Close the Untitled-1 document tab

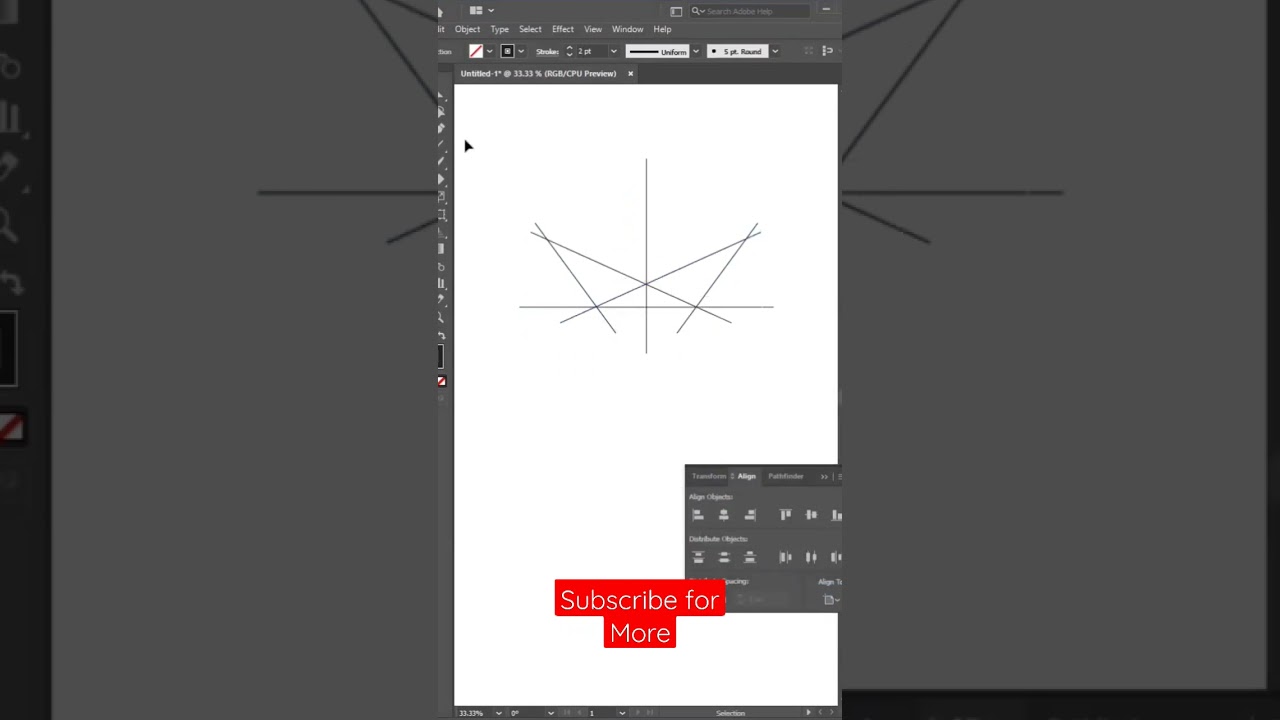click(x=630, y=73)
